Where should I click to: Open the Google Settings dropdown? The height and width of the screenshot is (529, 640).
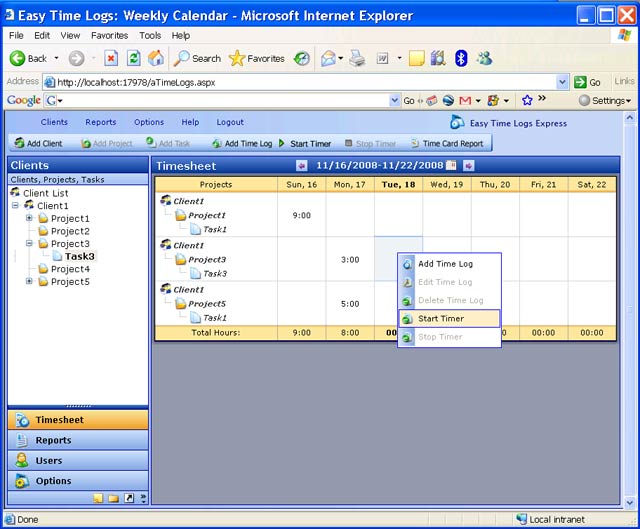click(x=605, y=100)
